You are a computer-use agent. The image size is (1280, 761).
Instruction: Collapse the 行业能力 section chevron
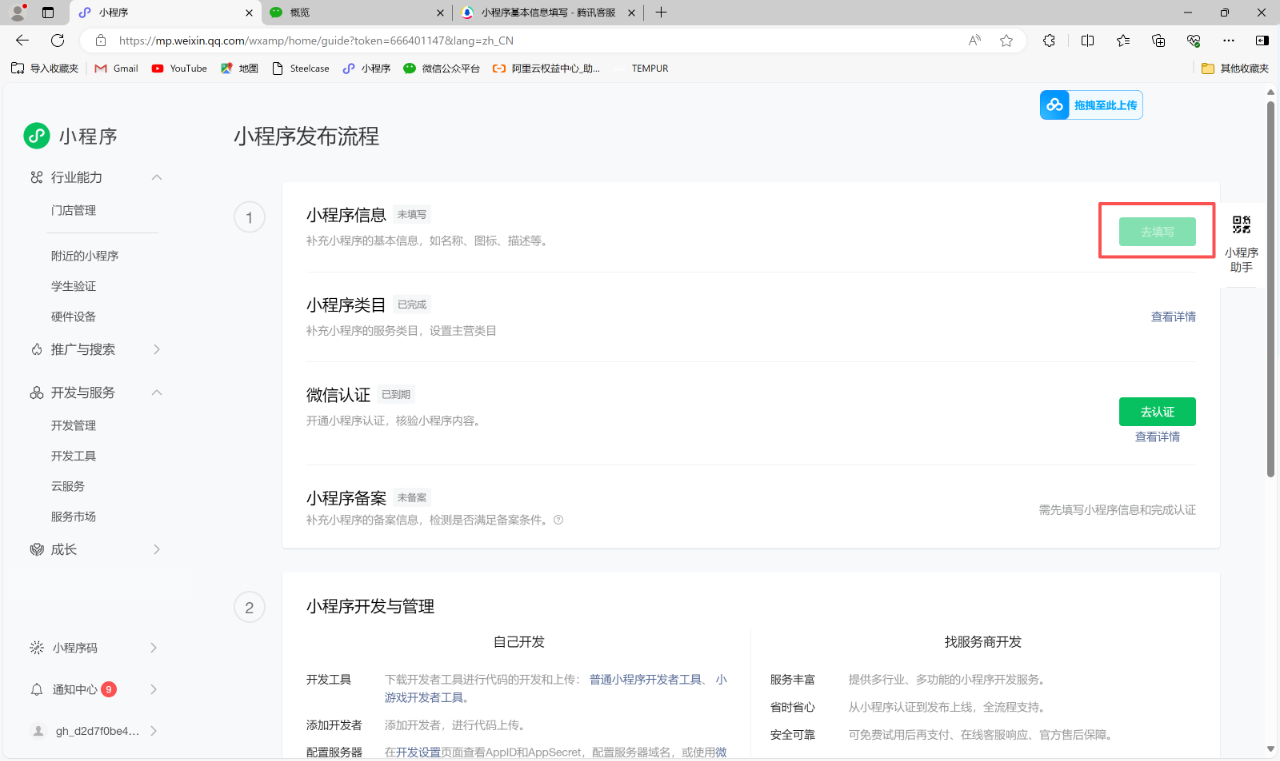tap(156, 177)
